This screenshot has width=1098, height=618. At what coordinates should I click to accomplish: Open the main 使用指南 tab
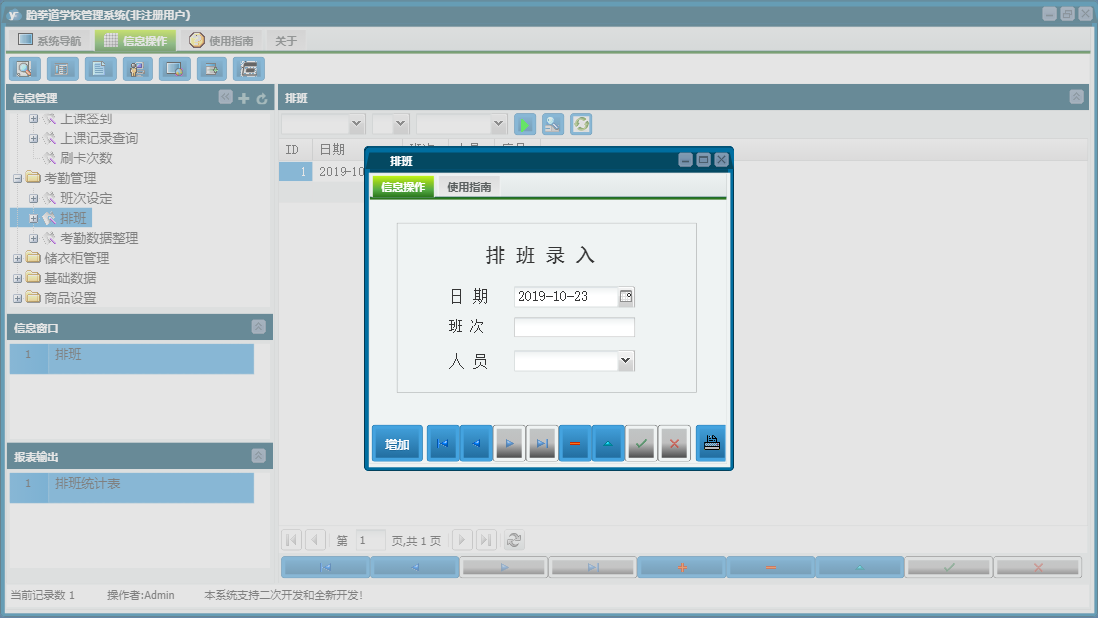tap(221, 41)
